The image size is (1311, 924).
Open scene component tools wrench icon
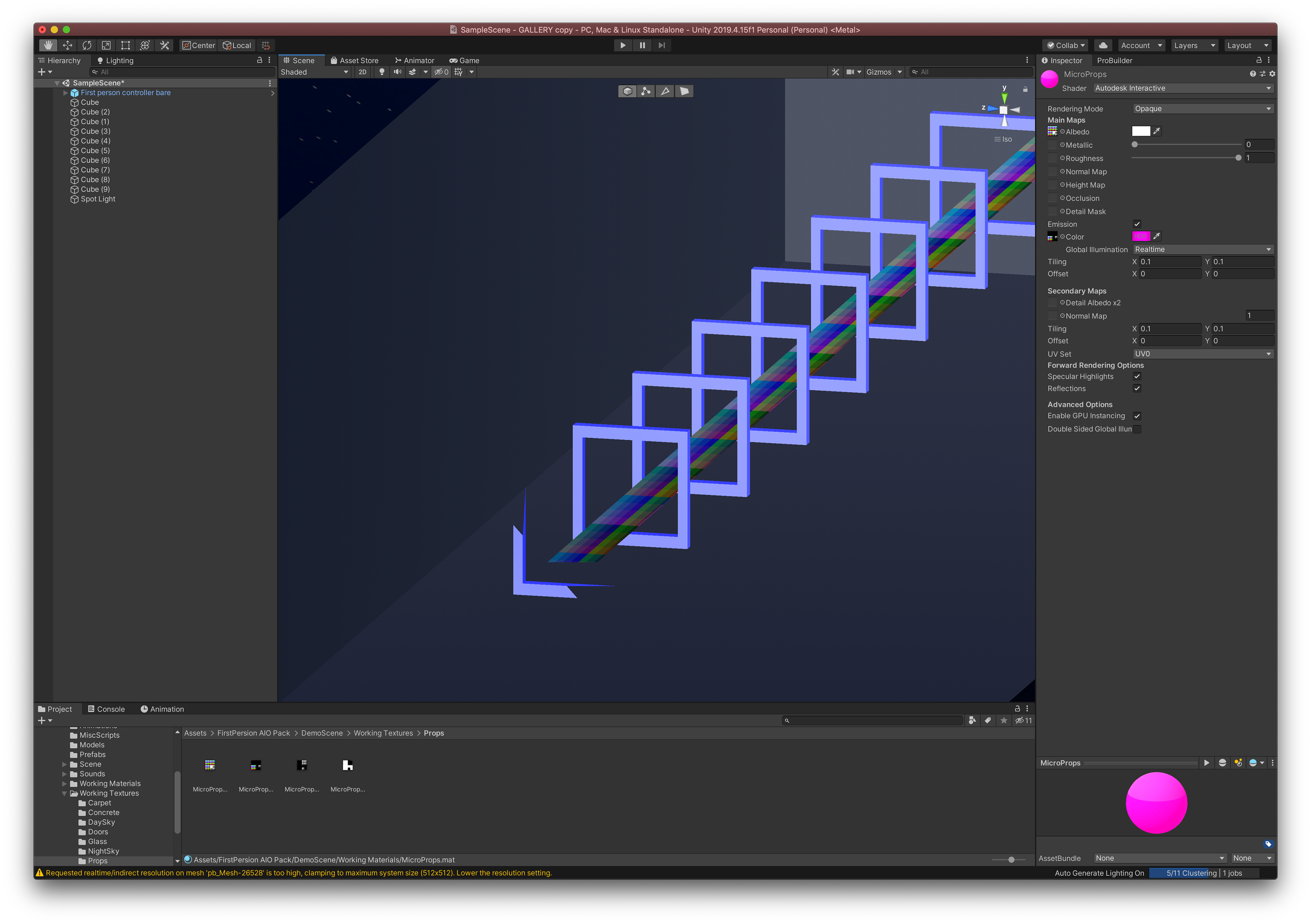[x=835, y=72]
